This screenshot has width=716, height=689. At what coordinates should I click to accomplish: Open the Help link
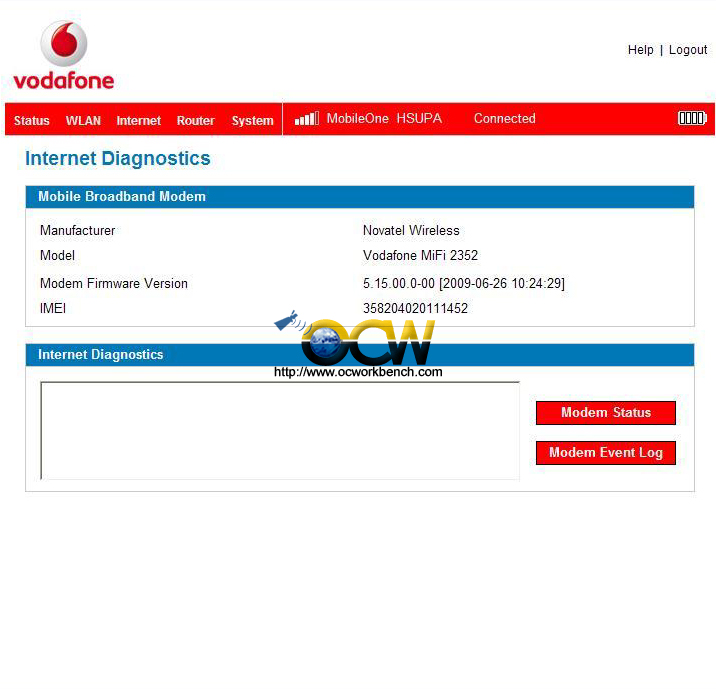pyautogui.click(x=640, y=50)
